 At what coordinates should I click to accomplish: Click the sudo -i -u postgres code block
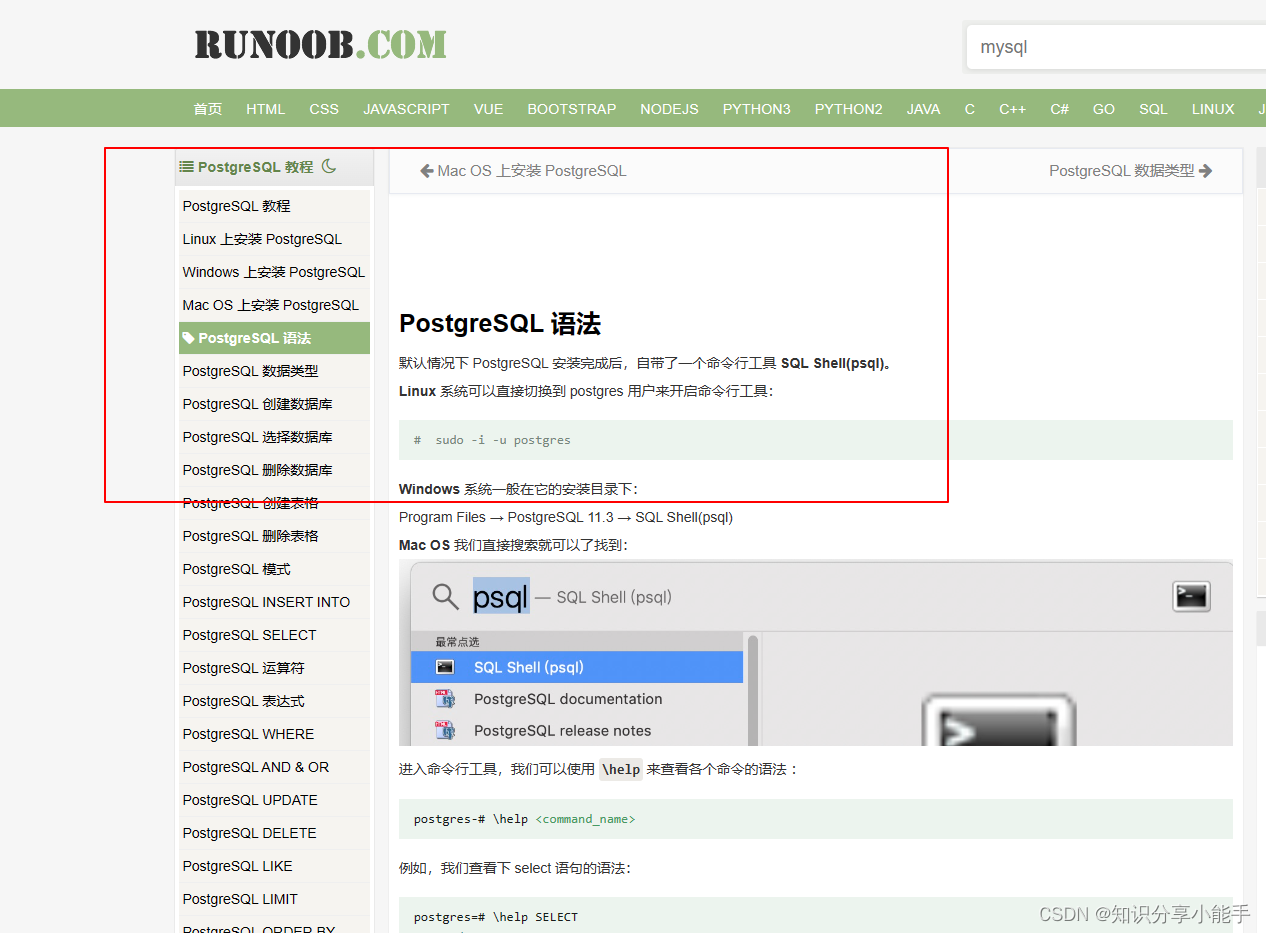815,440
